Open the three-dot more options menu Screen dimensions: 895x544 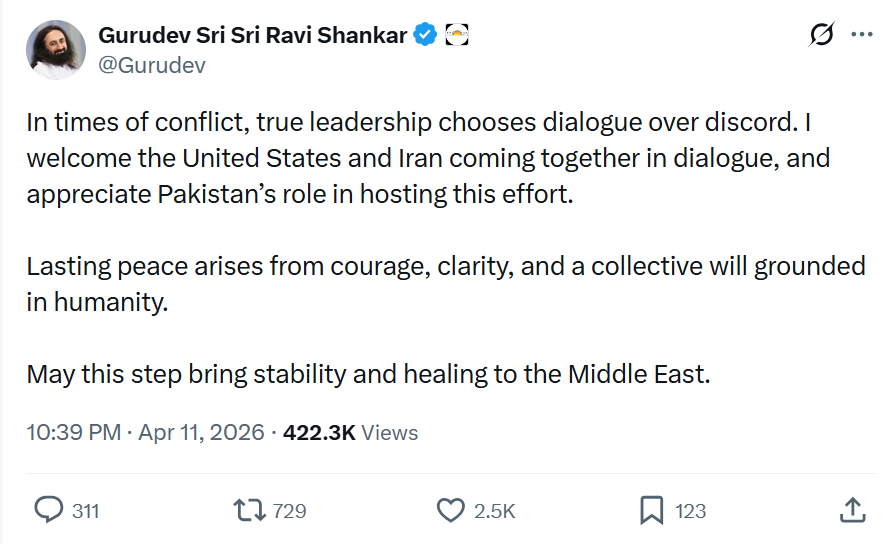point(861,35)
